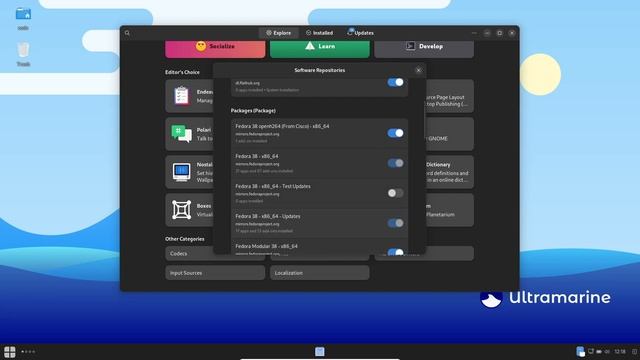Click the clock in the taskbar
Image resolution: width=640 pixels, height=360 pixels.
click(620, 351)
